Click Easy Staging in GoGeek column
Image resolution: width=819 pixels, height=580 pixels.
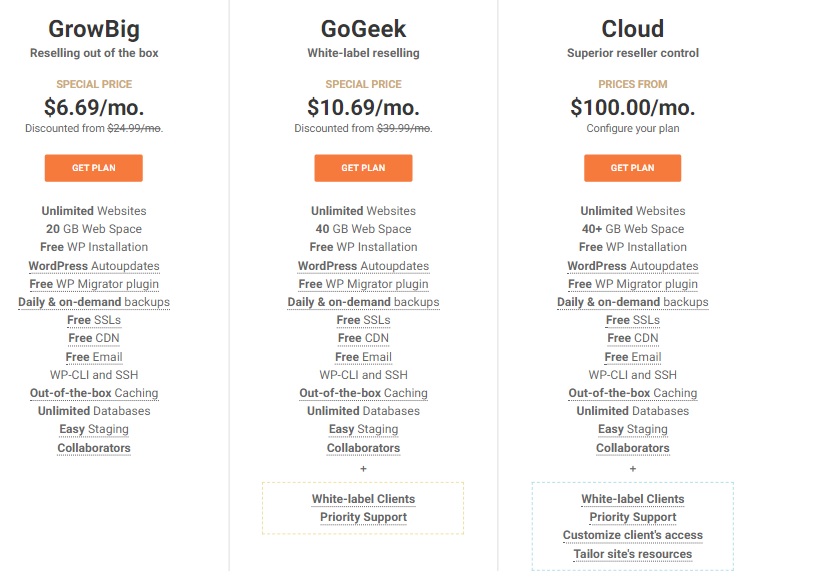[364, 429]
